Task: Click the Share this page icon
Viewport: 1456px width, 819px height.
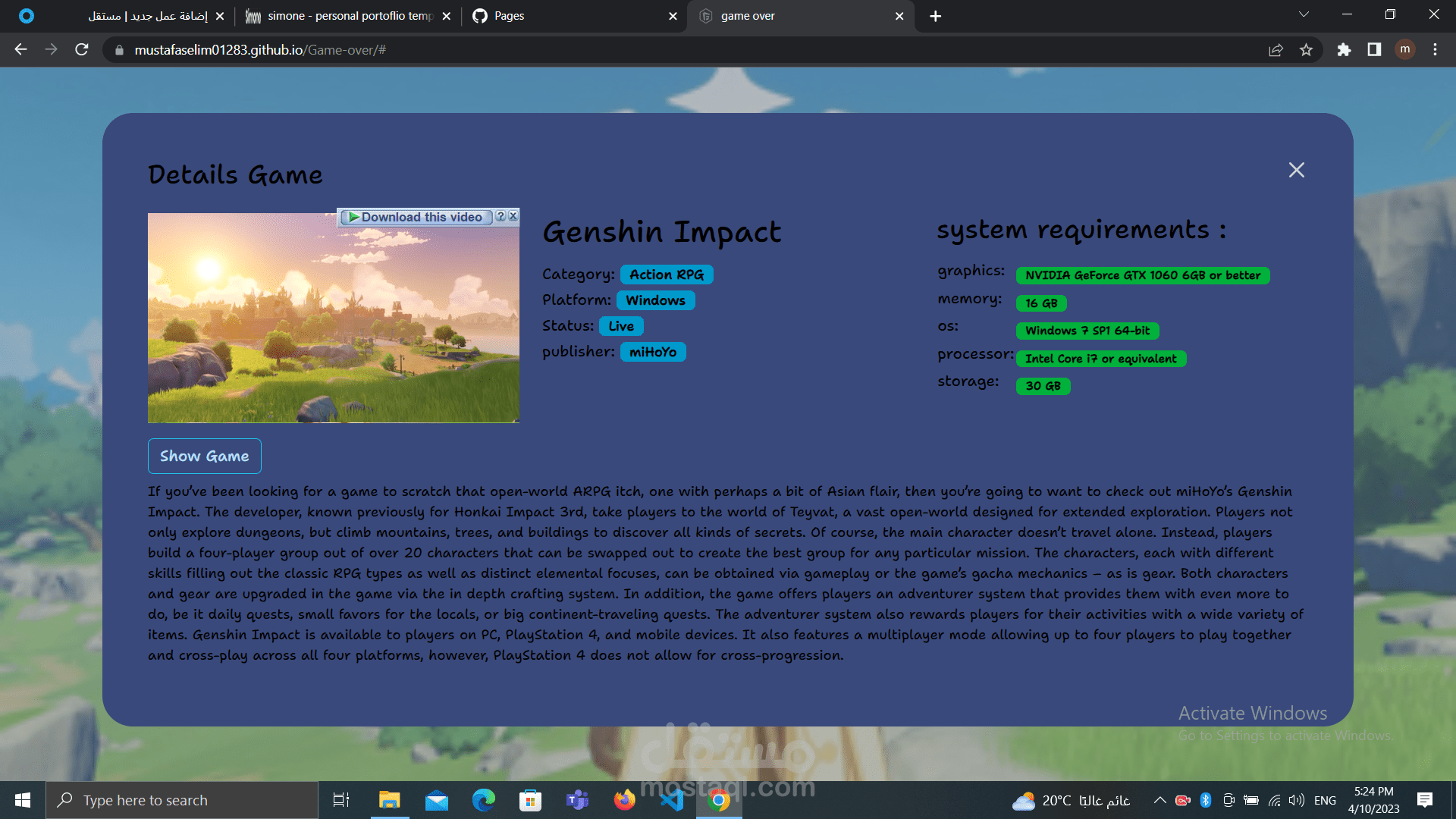Action: coord(1276,50)
